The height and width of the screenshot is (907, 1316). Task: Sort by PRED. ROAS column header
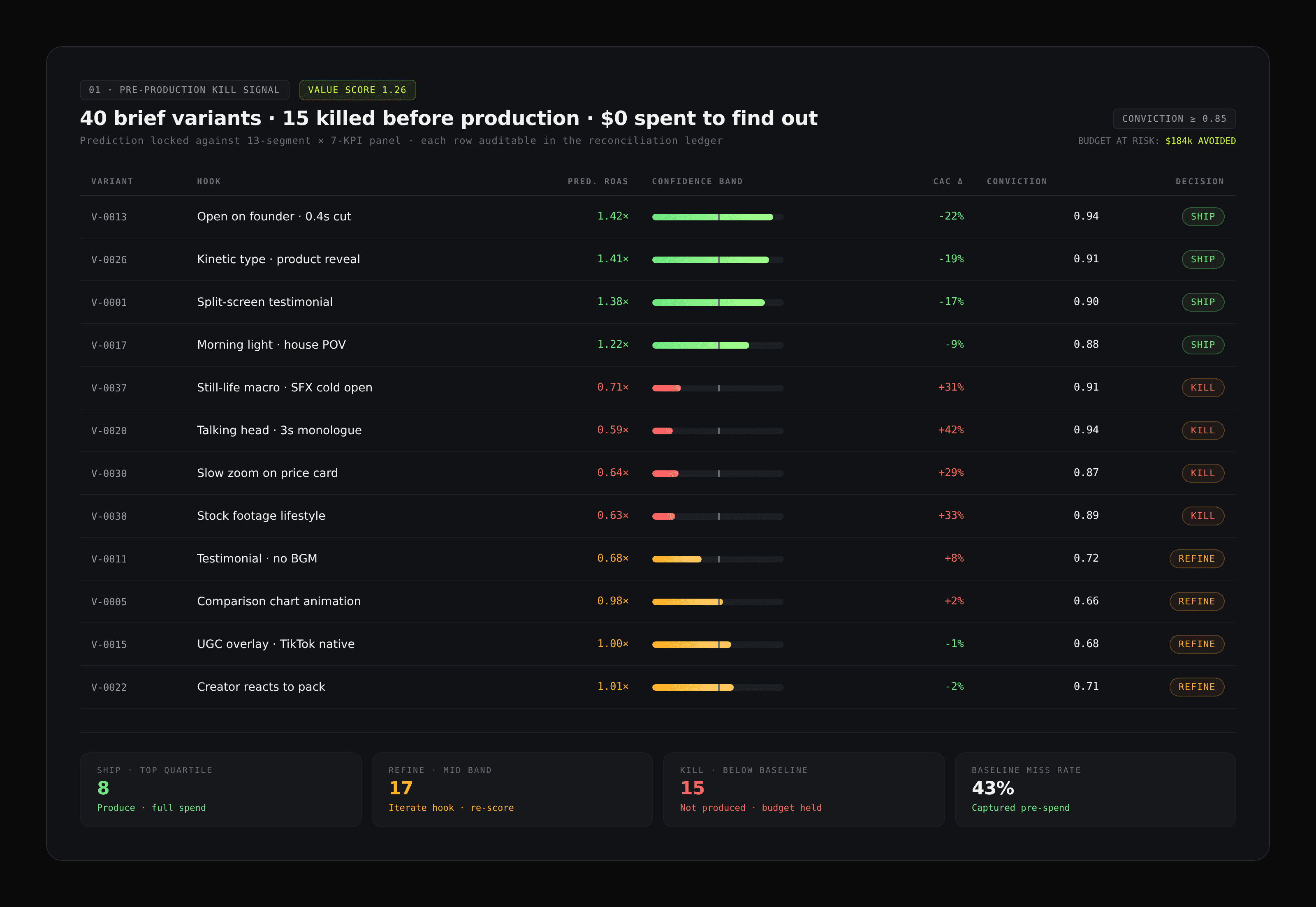tap(598, 181)
